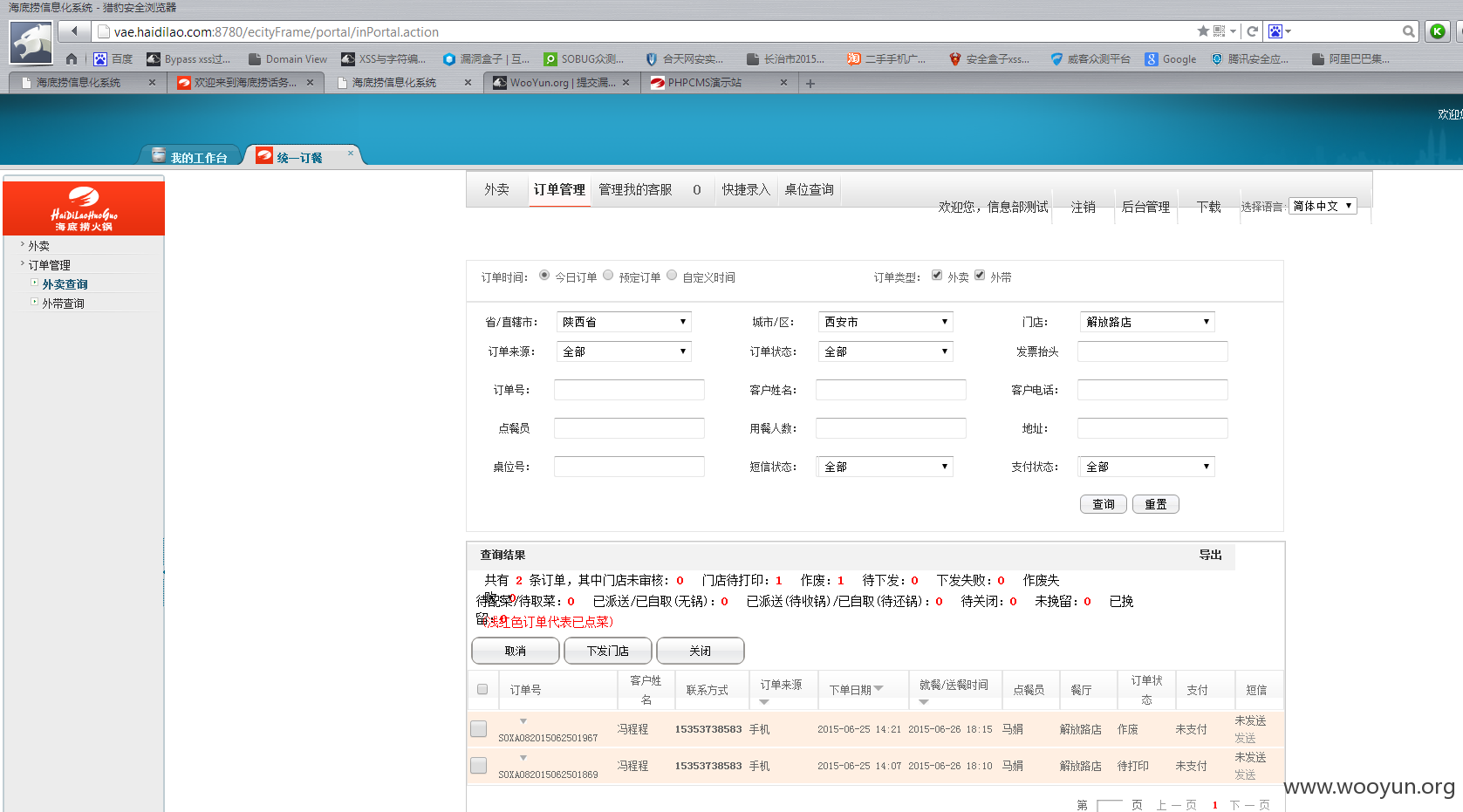The height and width of the screenshot is (812, 1463).
Task: Check the row for order SOXA082015062501967
Action: coord(479,728)
